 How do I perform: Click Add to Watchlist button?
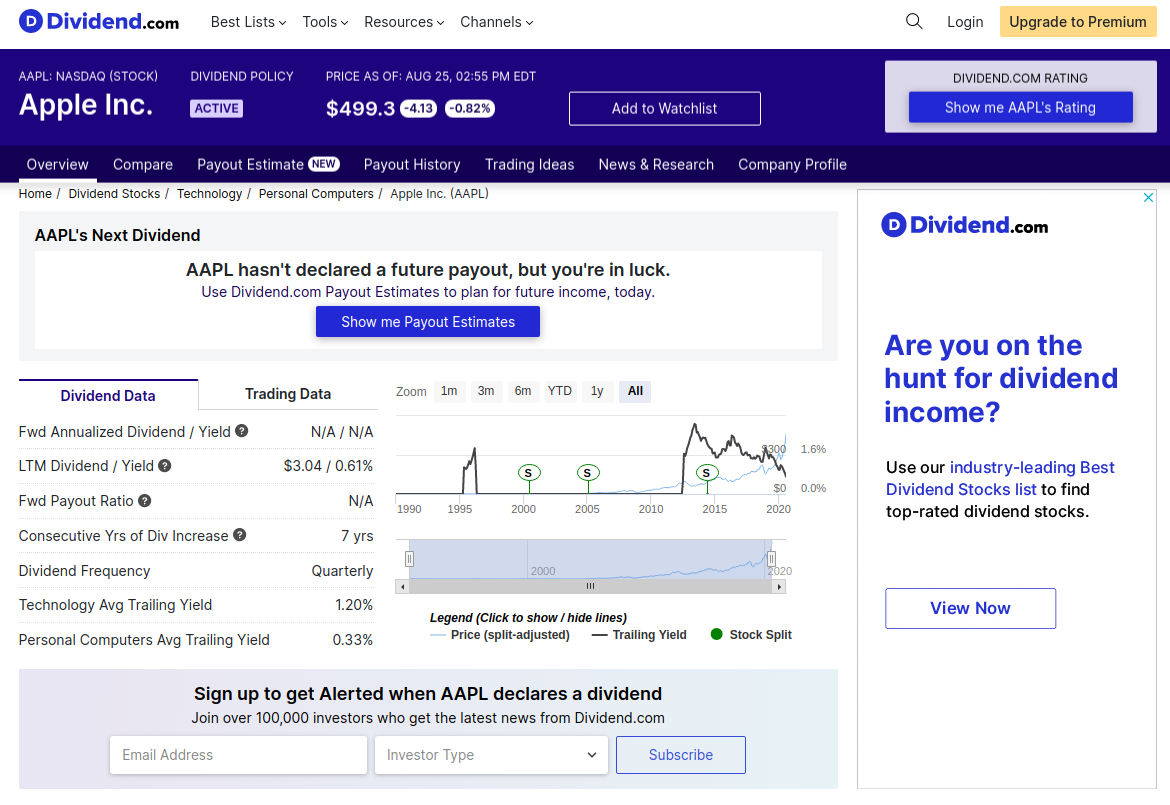[x=665, y=108]
